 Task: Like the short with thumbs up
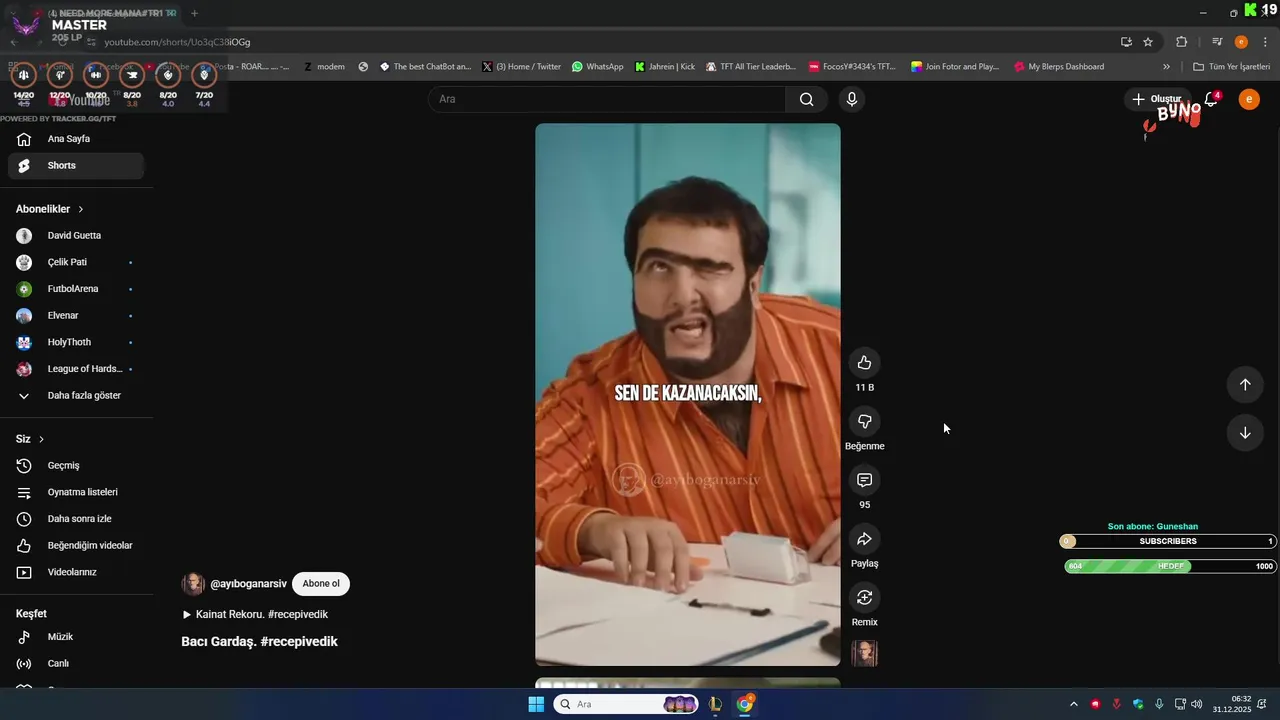(x=865, y=363)
